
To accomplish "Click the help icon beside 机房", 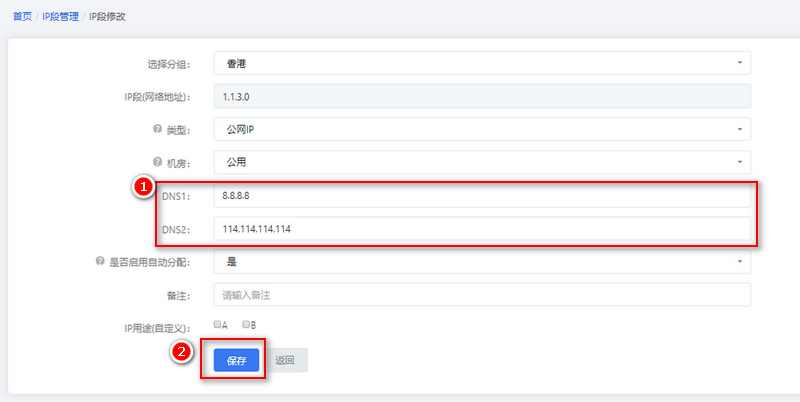I will click(157, 162).
